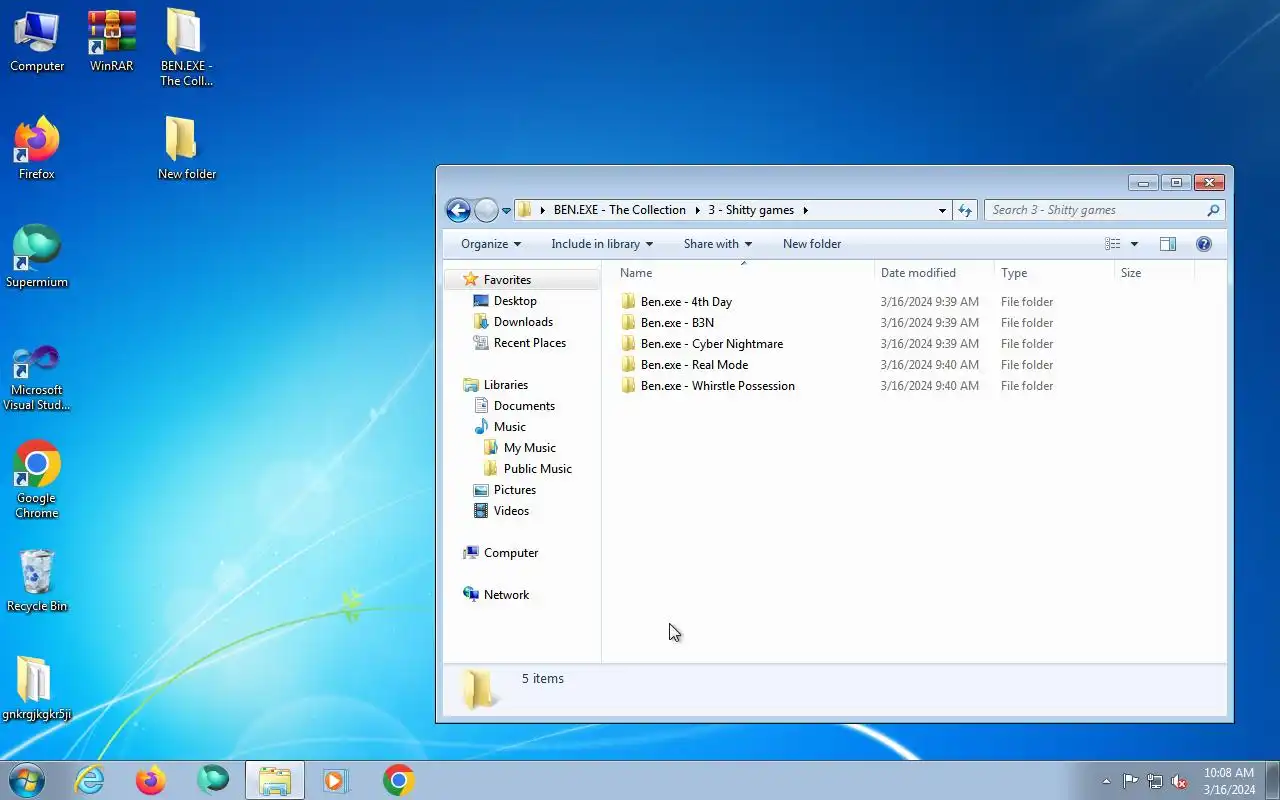This screenshot has height=800, width=1280.
Task: Select the gnkrgjkgkr5ji desktop folder
Action: 37,688
